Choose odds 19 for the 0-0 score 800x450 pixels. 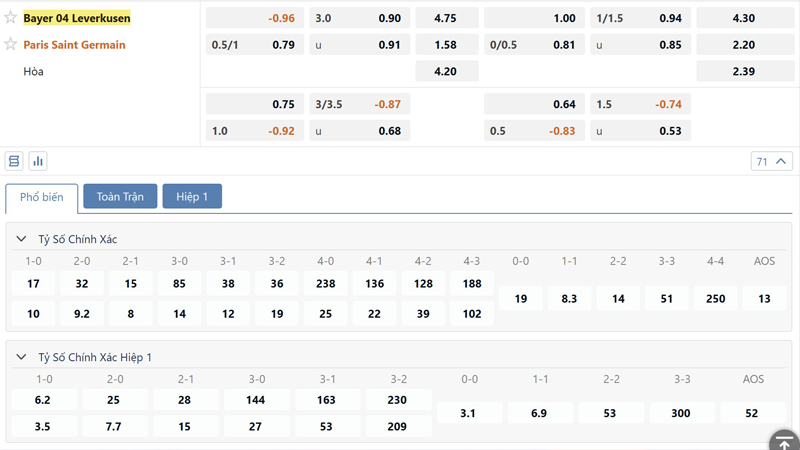(x=521, y=298)
